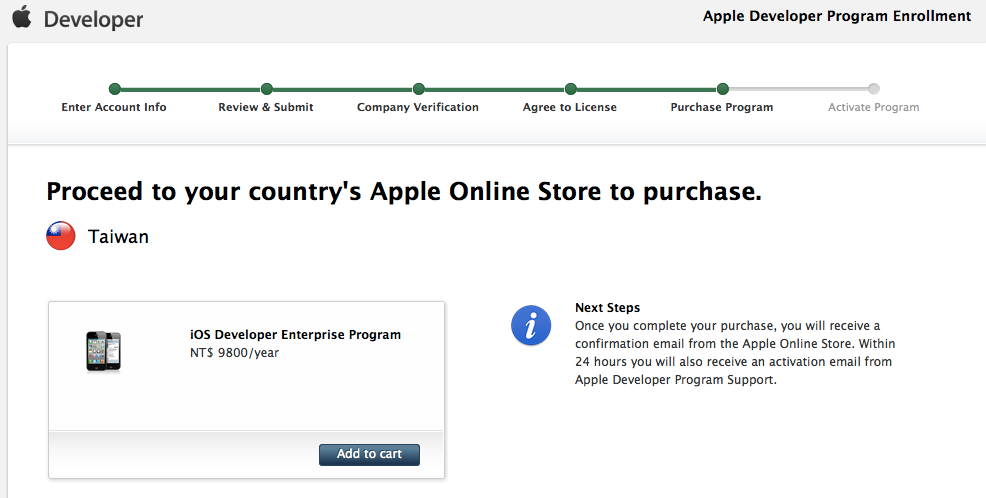Click the Enter Account Info label

tap(114, 107)
